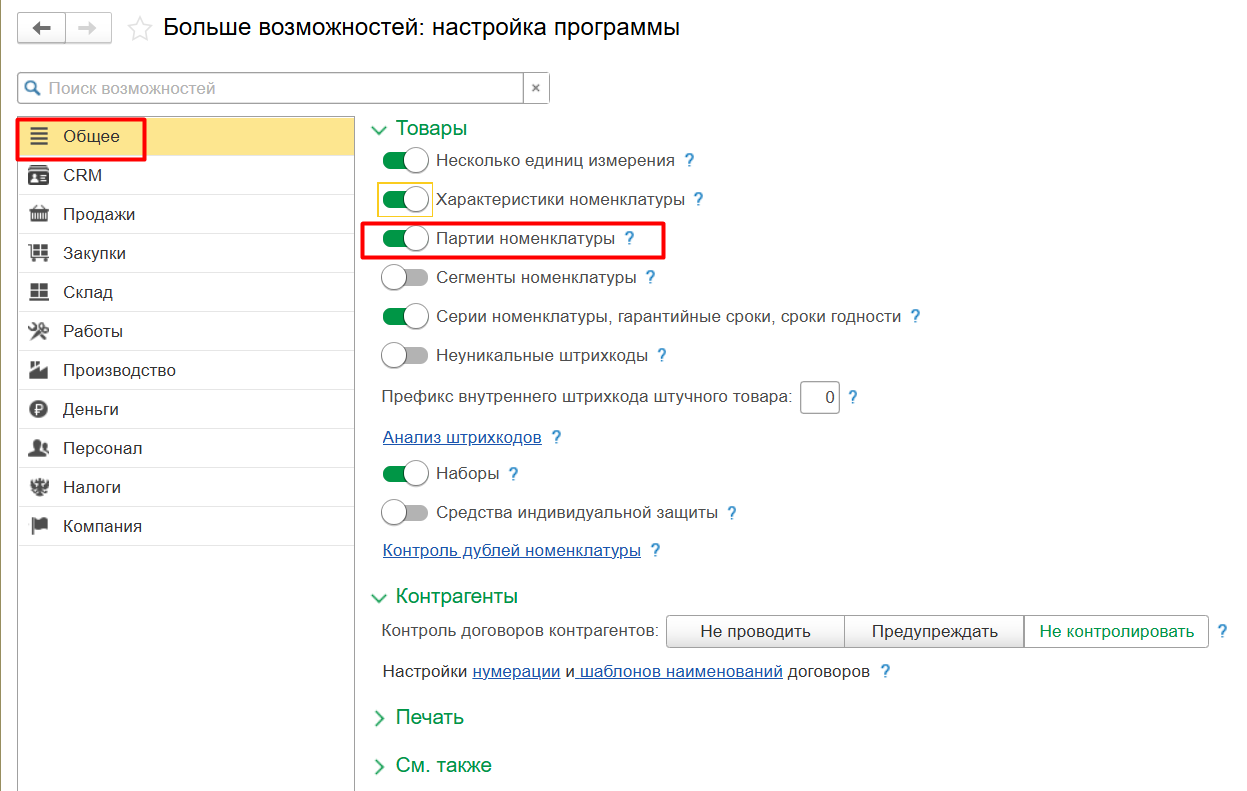Open help for barcode prefix field
This screenshot has height=791, width=1247.
pos(853,397)
